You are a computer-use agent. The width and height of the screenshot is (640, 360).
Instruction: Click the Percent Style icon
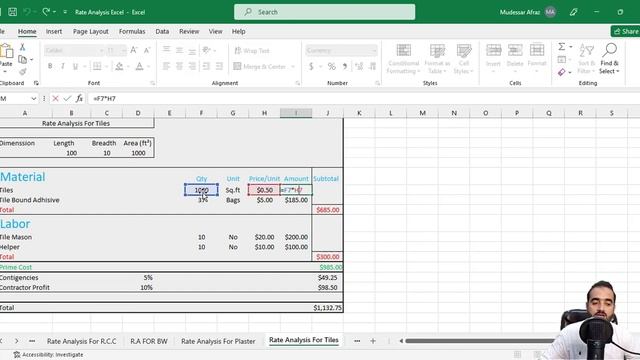331,66
